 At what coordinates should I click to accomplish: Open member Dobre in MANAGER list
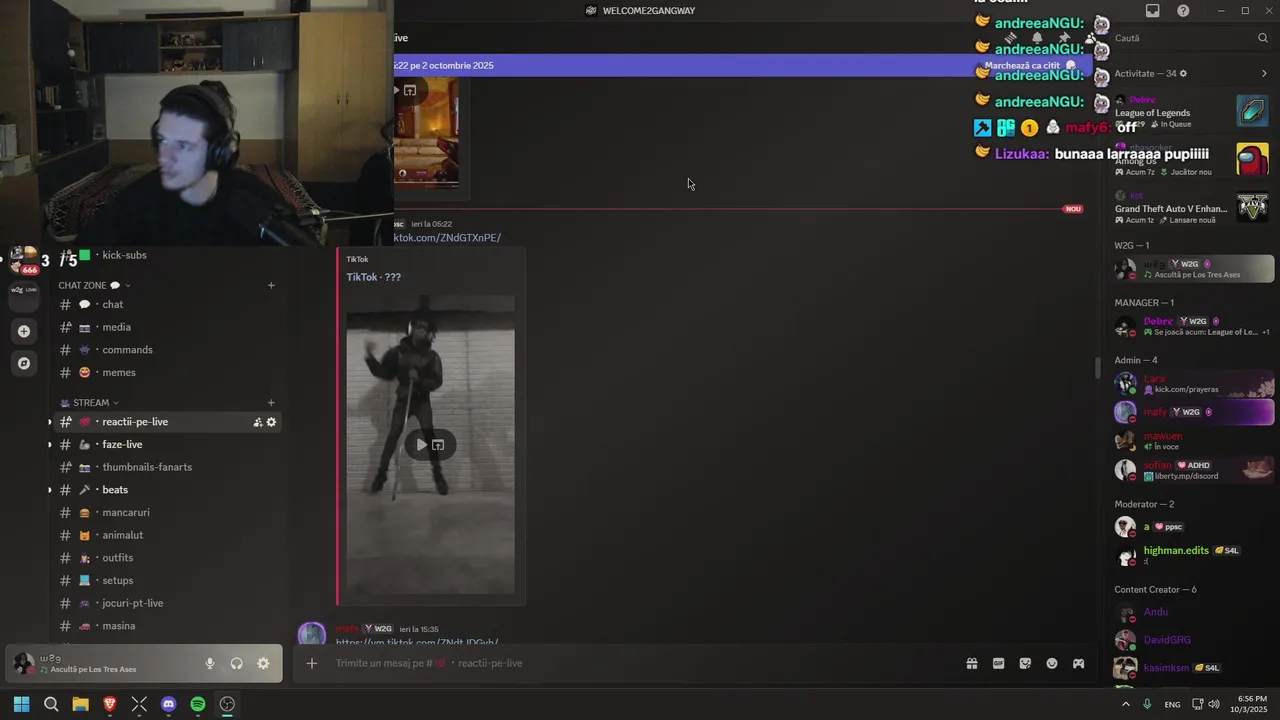1192,326
